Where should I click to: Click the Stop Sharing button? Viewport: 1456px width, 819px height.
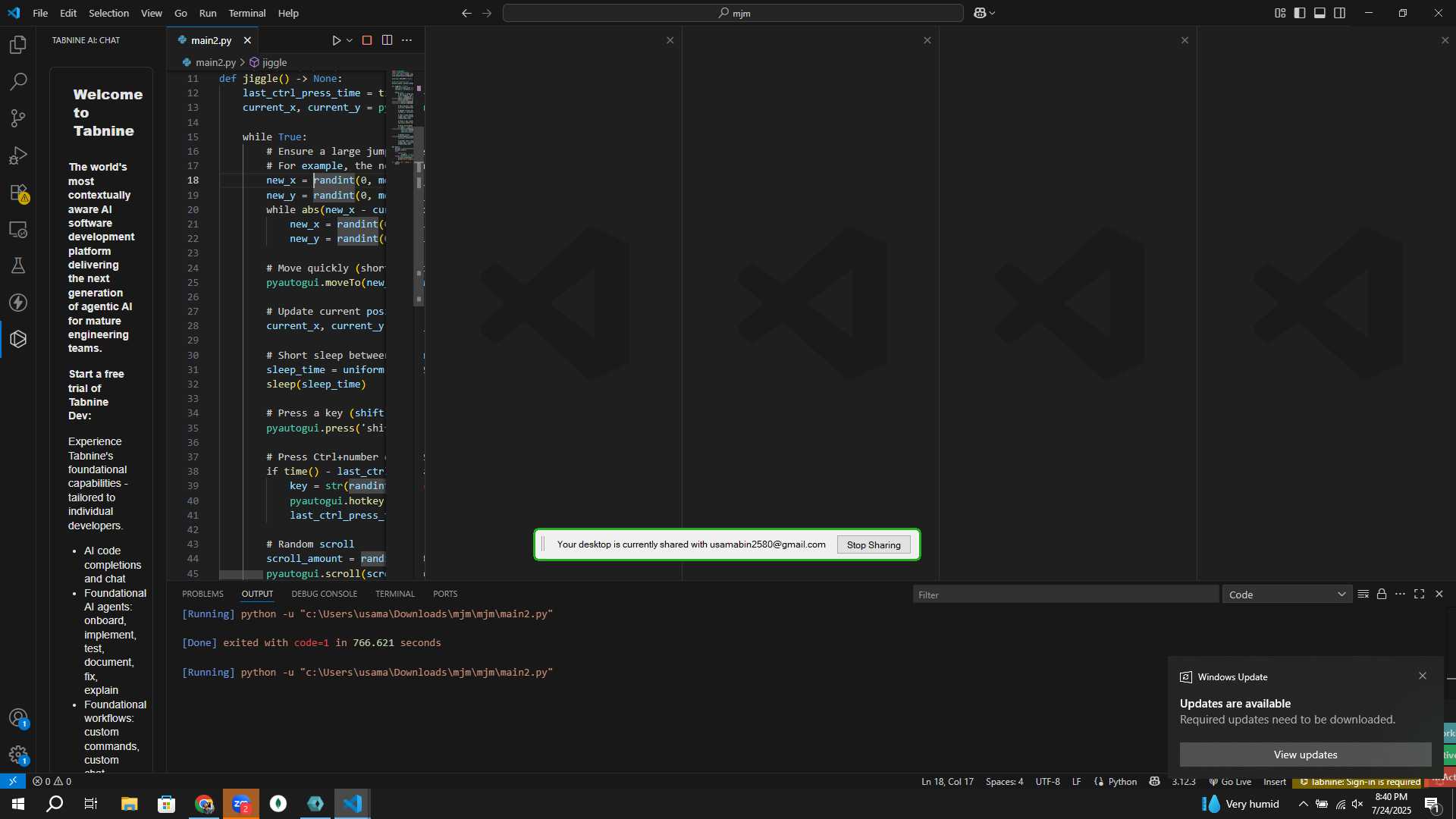(874, 544)
